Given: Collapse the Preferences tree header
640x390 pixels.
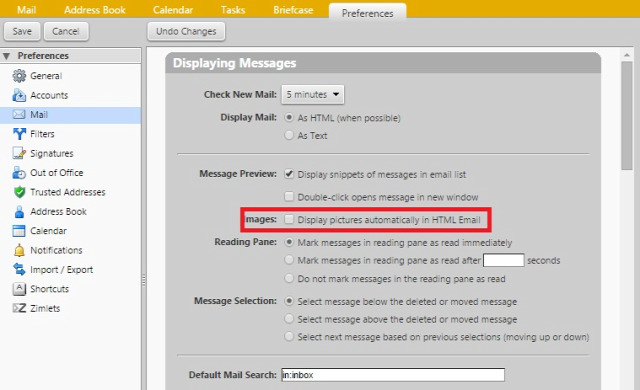Looking at the screenshot, I should click(x=6, y=56).
